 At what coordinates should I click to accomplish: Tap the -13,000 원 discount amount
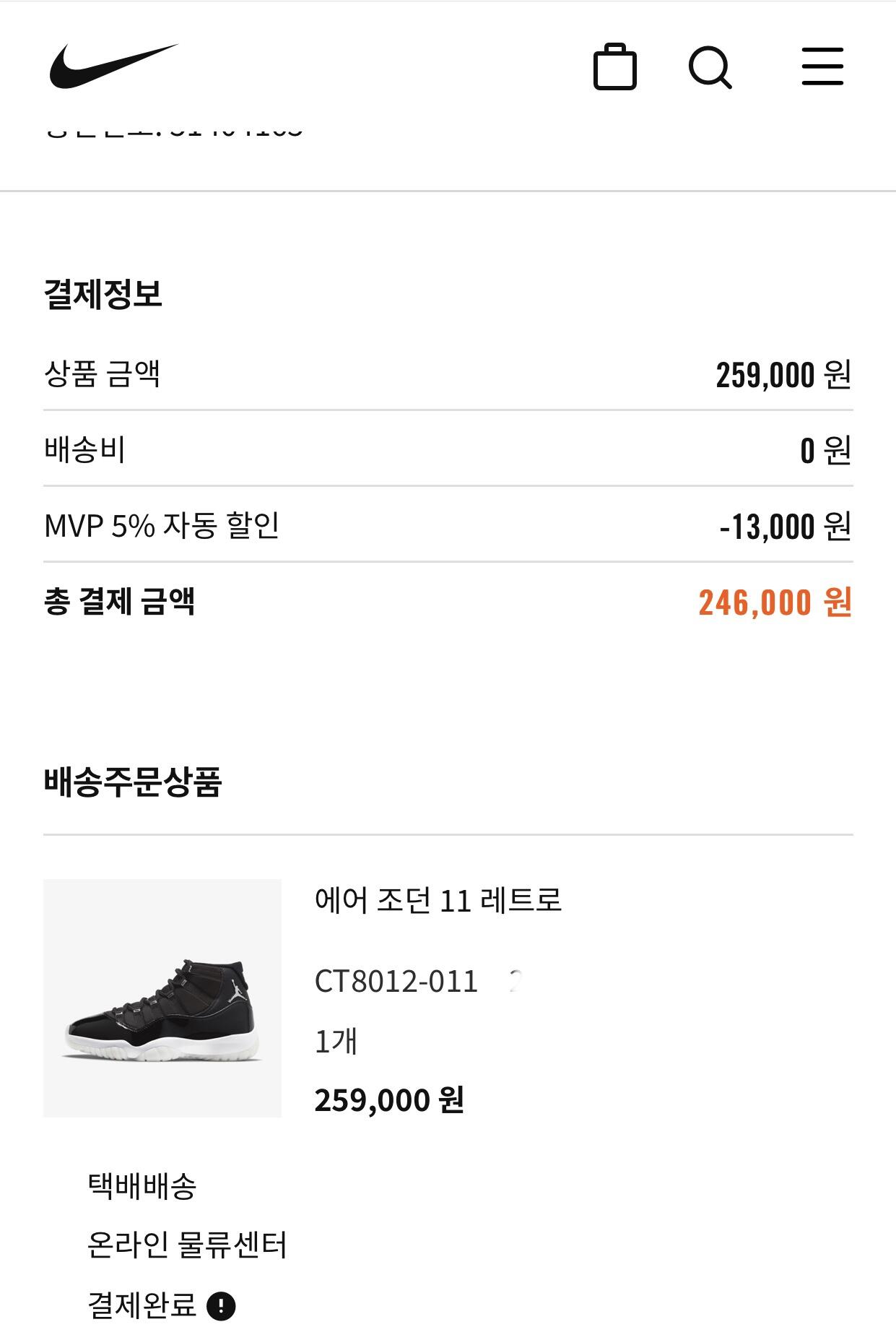click(x=785, y=526)
